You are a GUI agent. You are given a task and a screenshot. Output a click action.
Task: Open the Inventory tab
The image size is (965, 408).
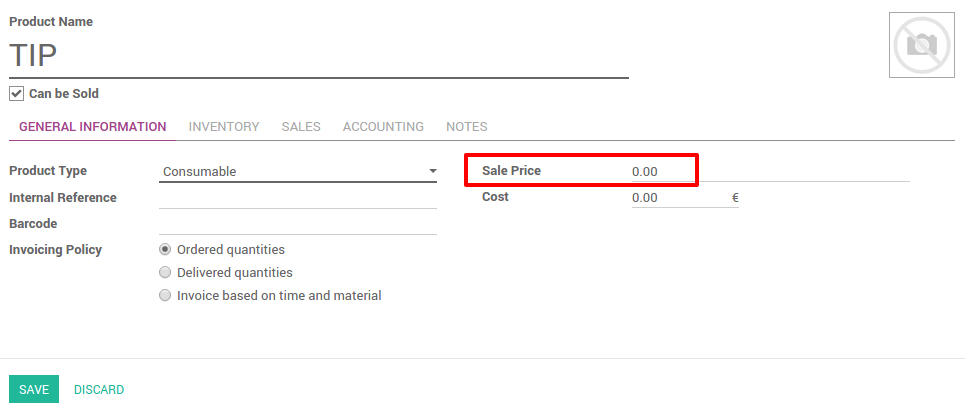click(224, 127)
